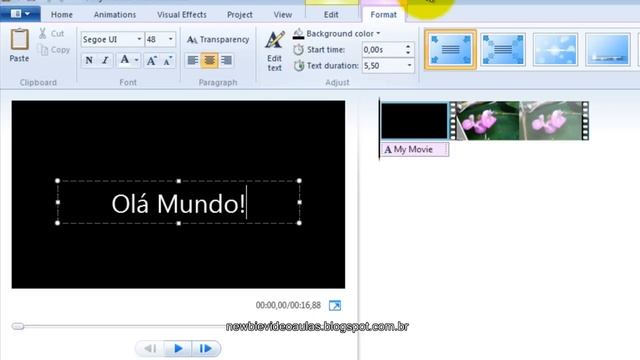Align text to the right
Screen dimensions: 640x360
pyautogui.click(x=226, y=60)
